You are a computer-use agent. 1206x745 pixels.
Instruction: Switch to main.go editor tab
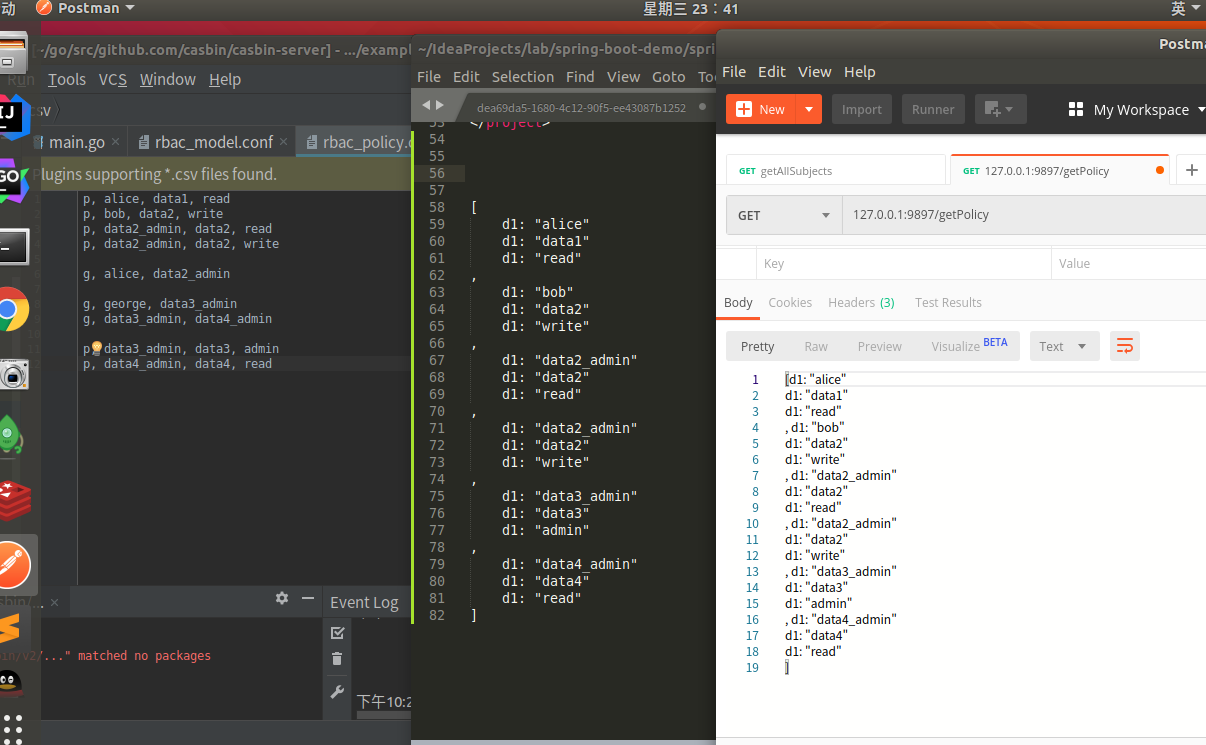click(76, 143)
